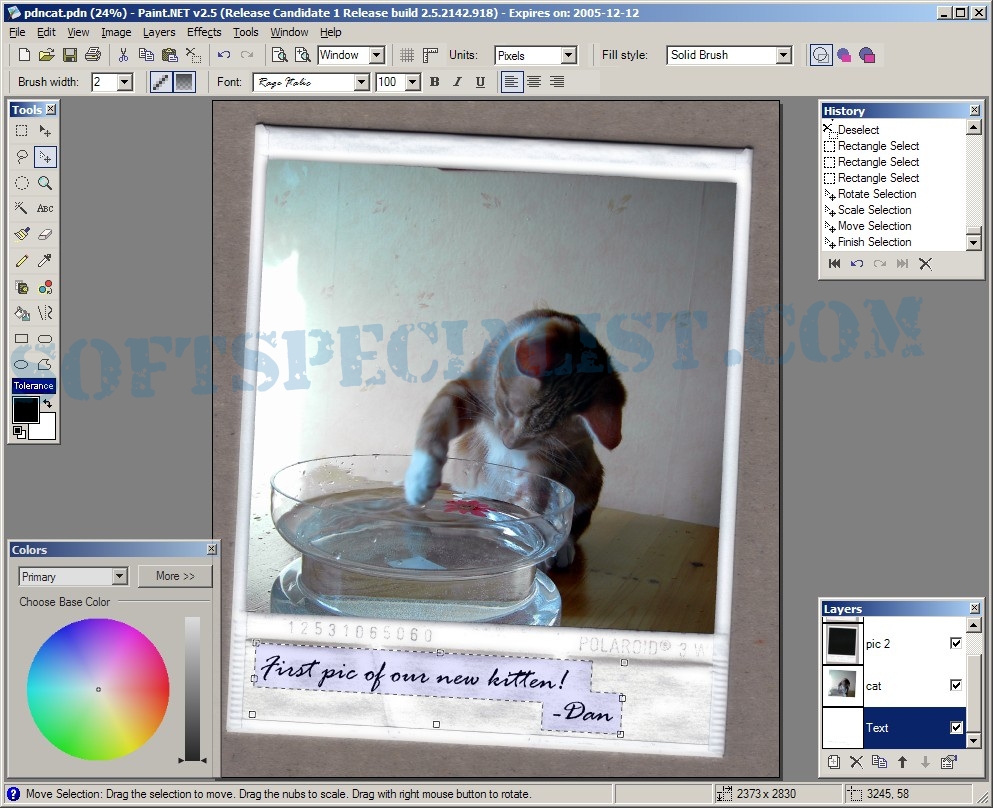
Task: Open the Edit menu
Action: 46,32
